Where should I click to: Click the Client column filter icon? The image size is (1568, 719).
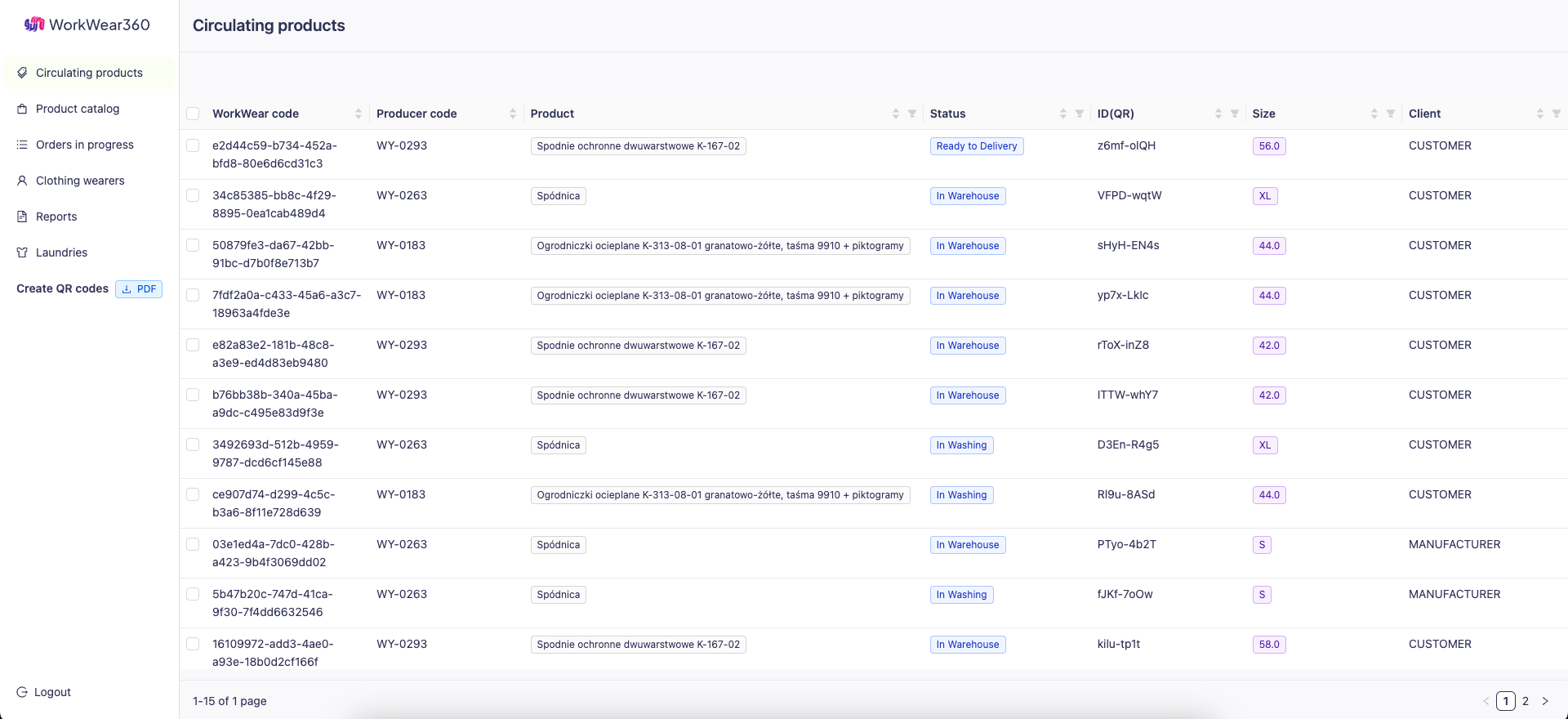point(1557,114)
